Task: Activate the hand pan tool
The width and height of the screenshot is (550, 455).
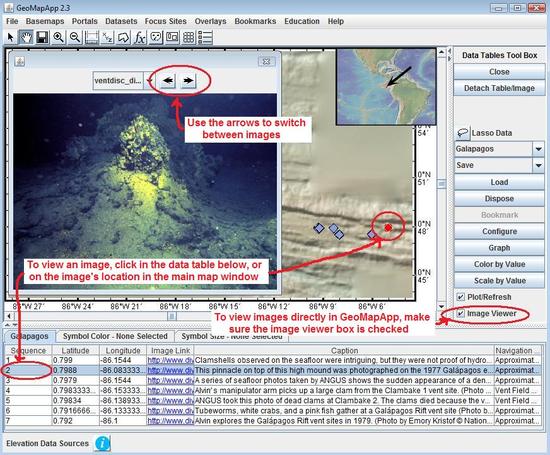Action: pos(26,37)
